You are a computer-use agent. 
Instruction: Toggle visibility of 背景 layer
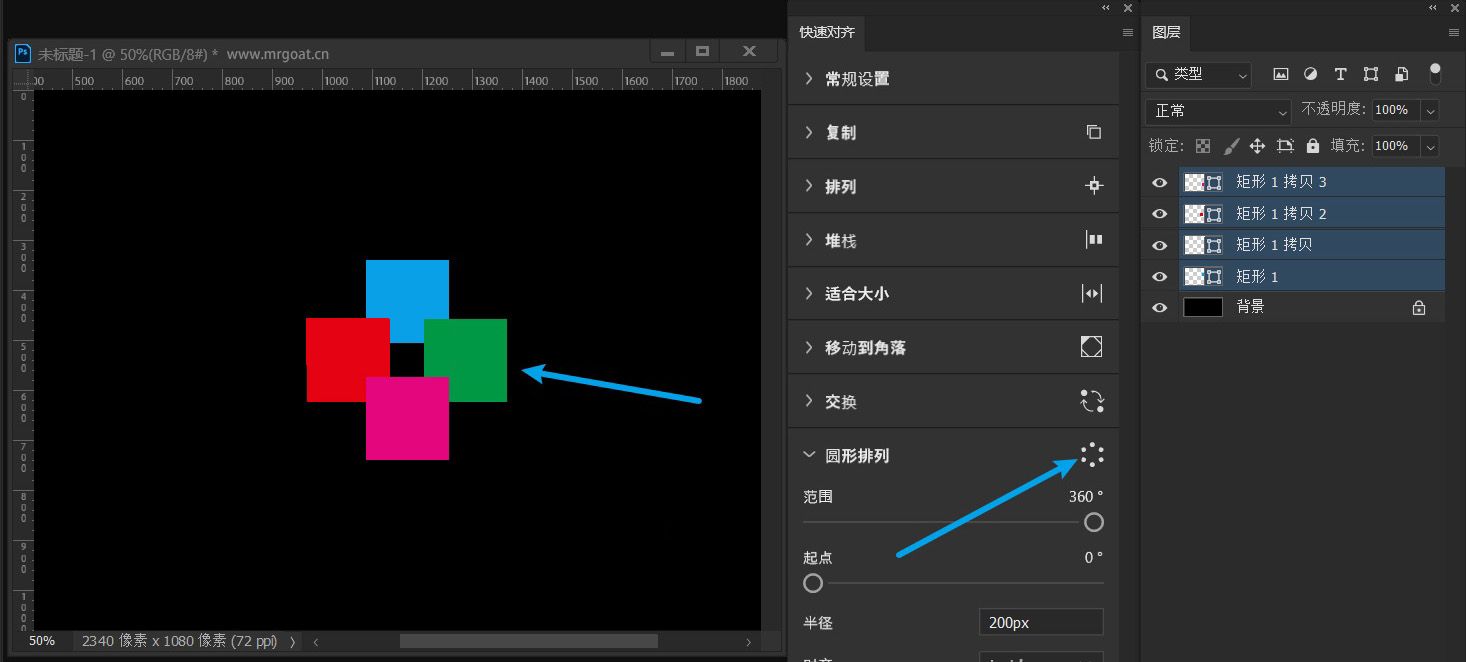tap(1160, 308)
